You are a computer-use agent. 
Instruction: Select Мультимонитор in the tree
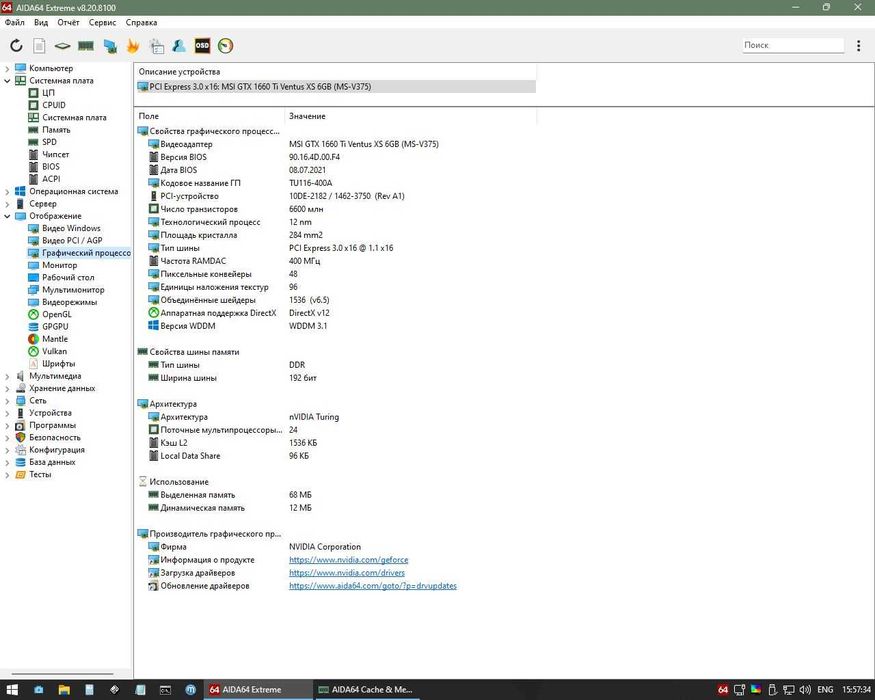pos(73,290)
